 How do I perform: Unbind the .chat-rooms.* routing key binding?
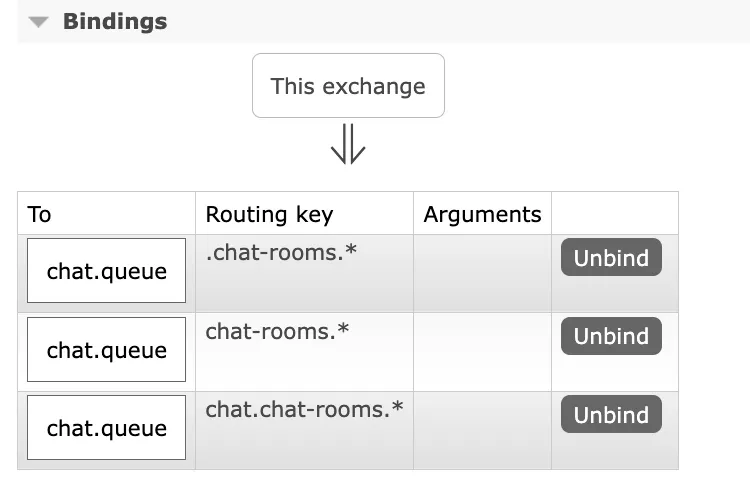(x=611, y=258)
